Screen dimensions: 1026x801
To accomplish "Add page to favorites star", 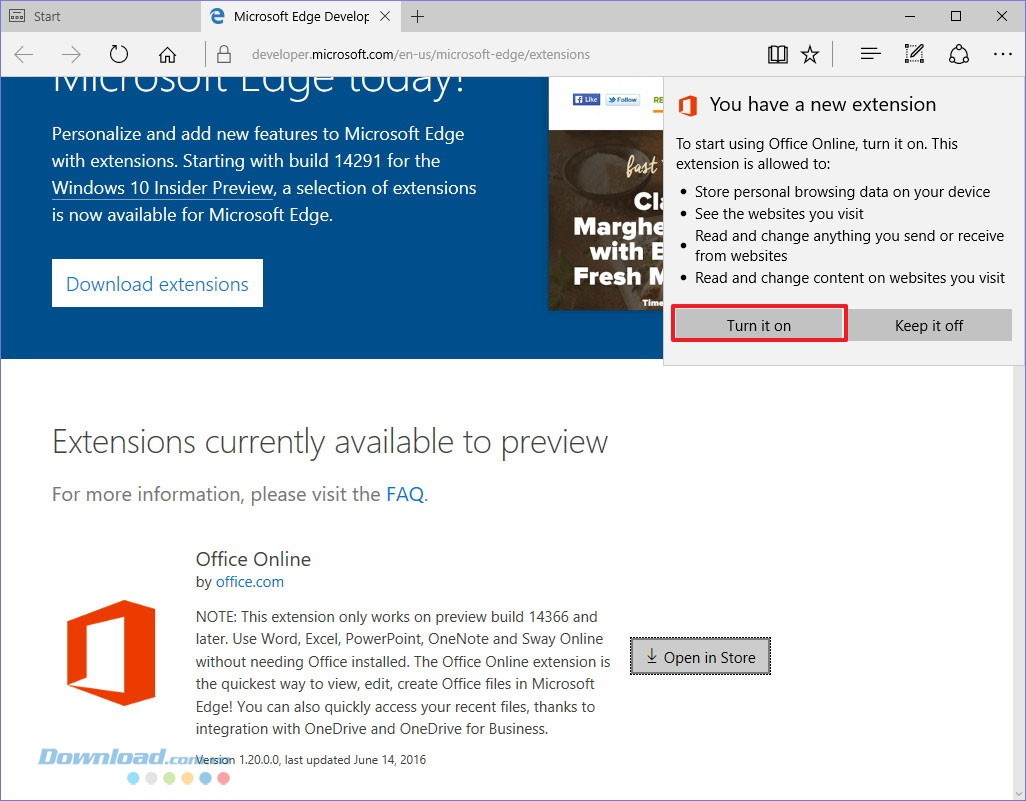I will pyautogui.click(x=810, y=55).
